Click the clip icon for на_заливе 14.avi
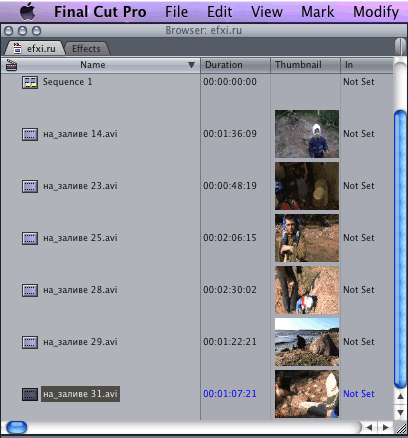This screenshot has width=408, height=438. click(x=30, y=134)
